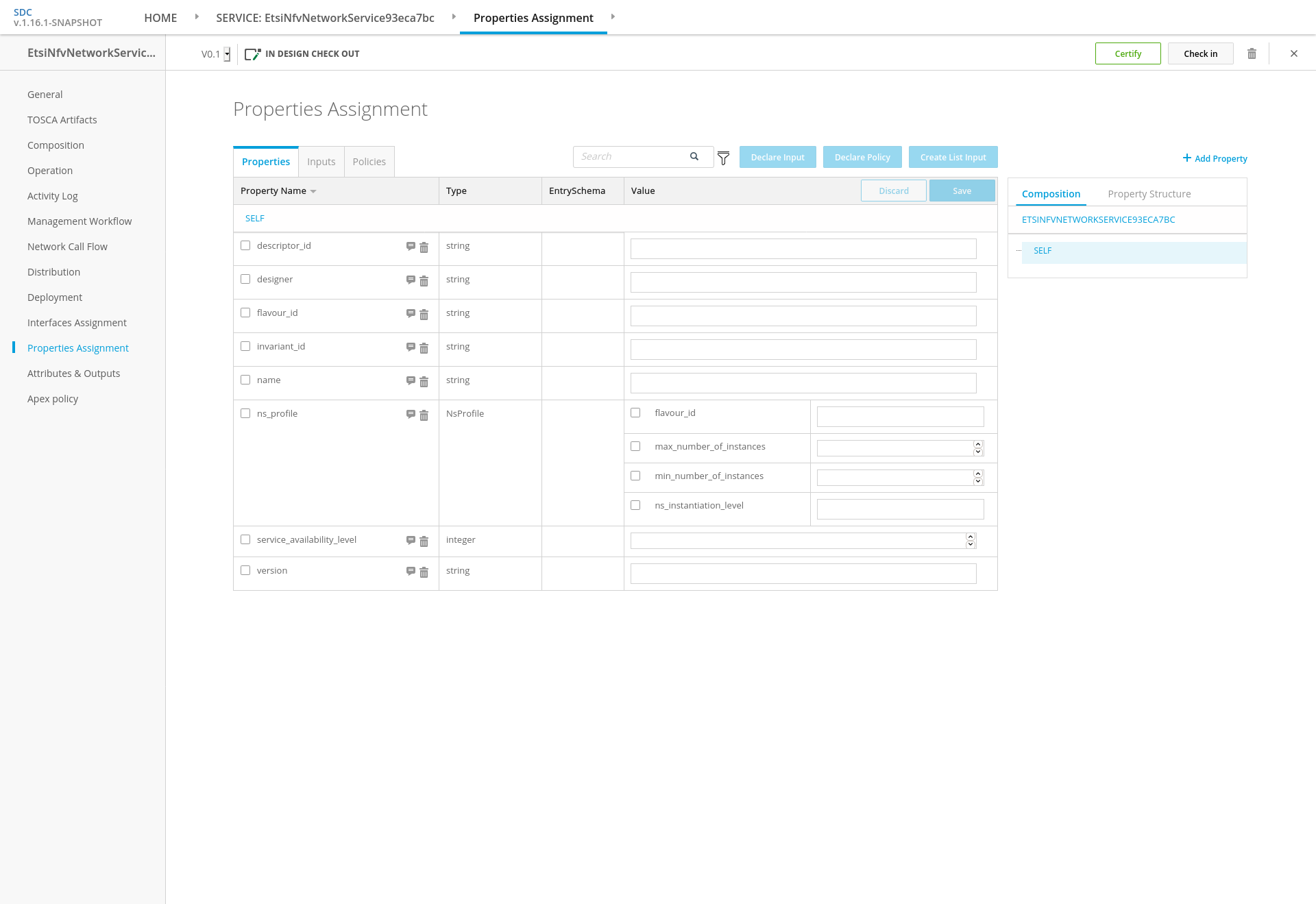Increase the service_availability_level stepper value
The width and height of the screenshot is (1316, 904).
(971, 537)
